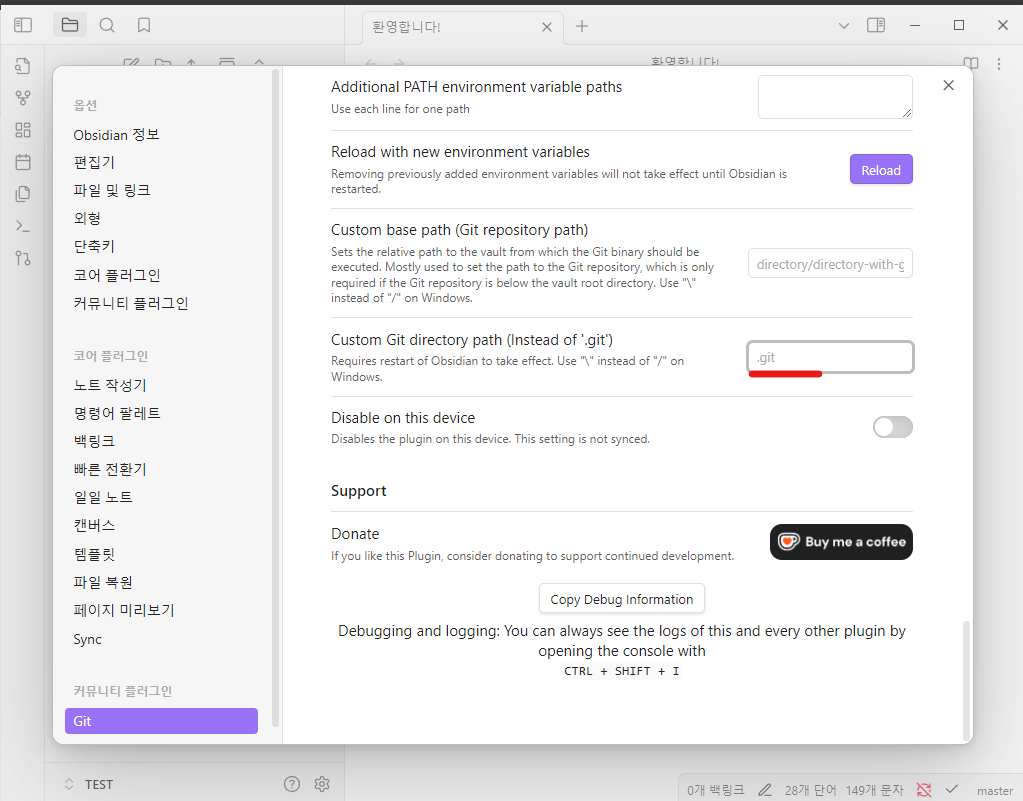Image resolution: width=1023 pixels, height=801 pixels.
Task: Toggle the left sidebar collapse icon
Action: (x=23, y=25)
